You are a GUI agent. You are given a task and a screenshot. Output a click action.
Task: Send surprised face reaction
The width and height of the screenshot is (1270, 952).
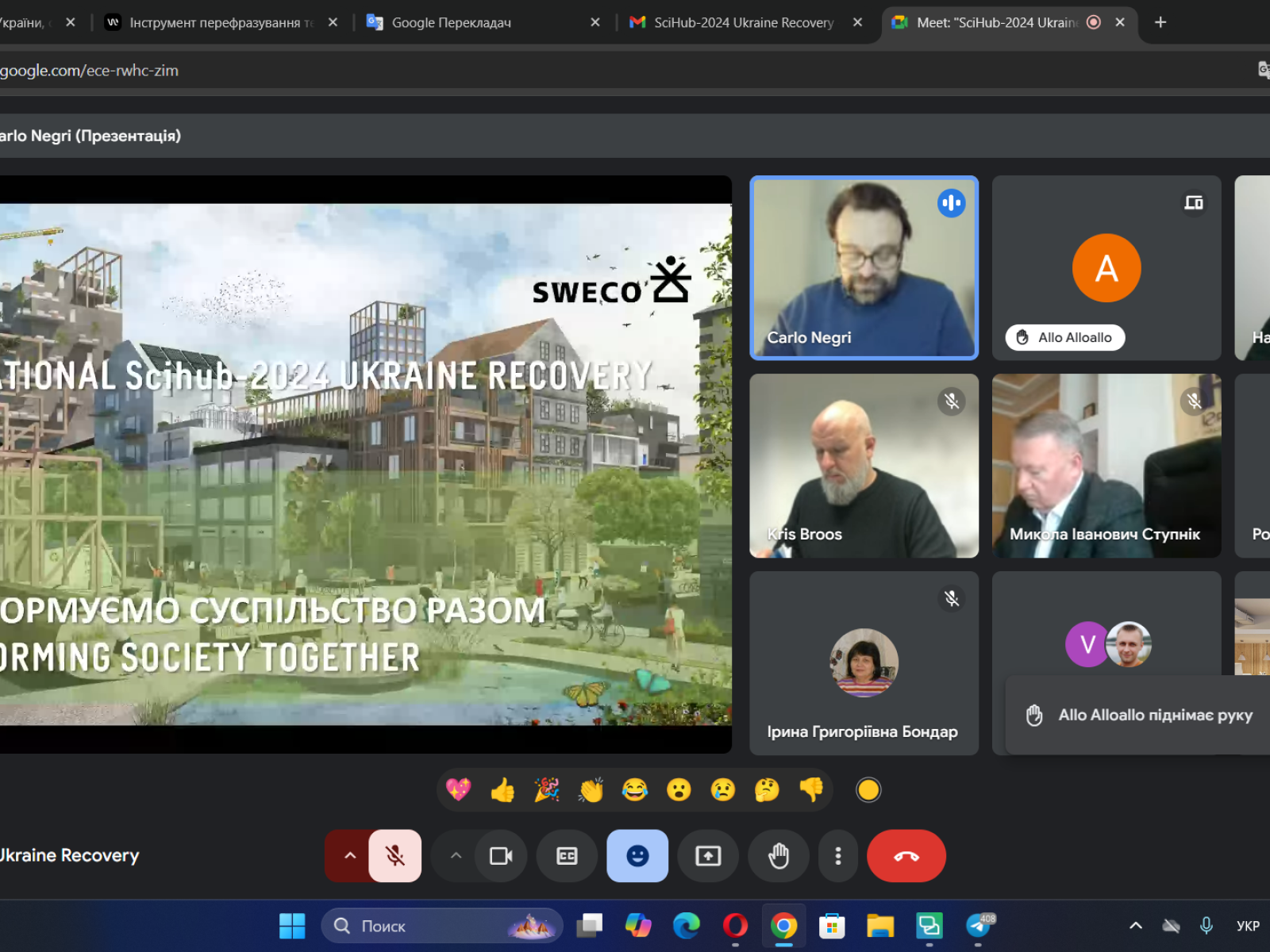click(679, 789)
